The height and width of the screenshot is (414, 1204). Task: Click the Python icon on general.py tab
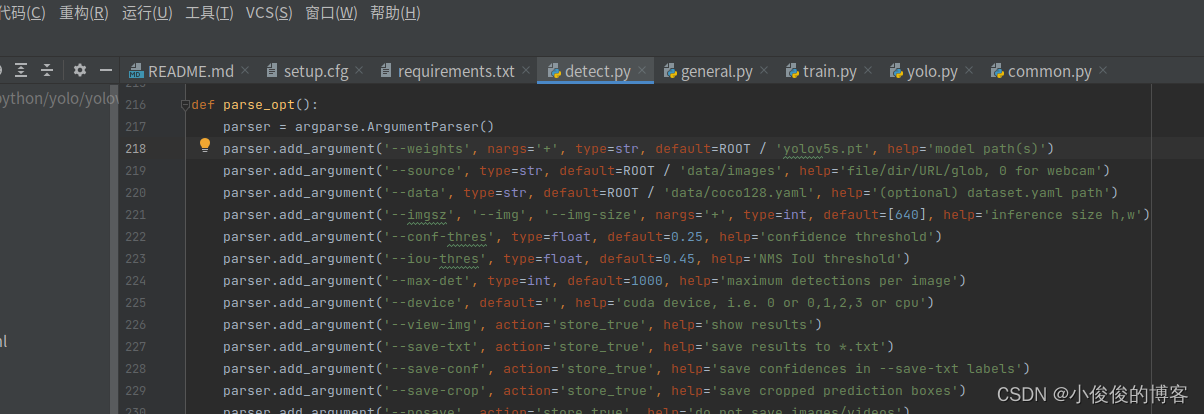click(x=669, y=71)
